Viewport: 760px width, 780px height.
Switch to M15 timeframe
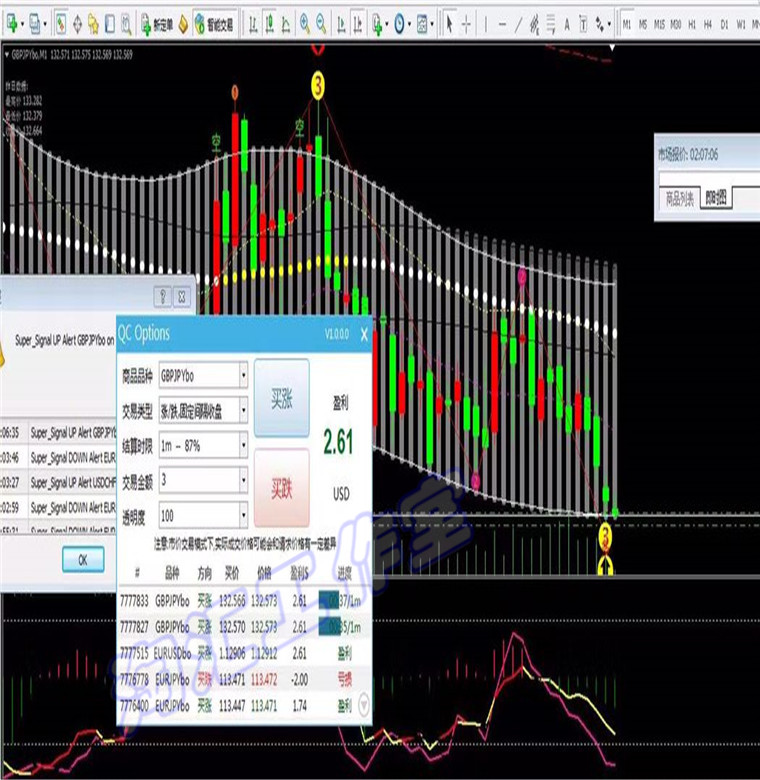[660, 24]
